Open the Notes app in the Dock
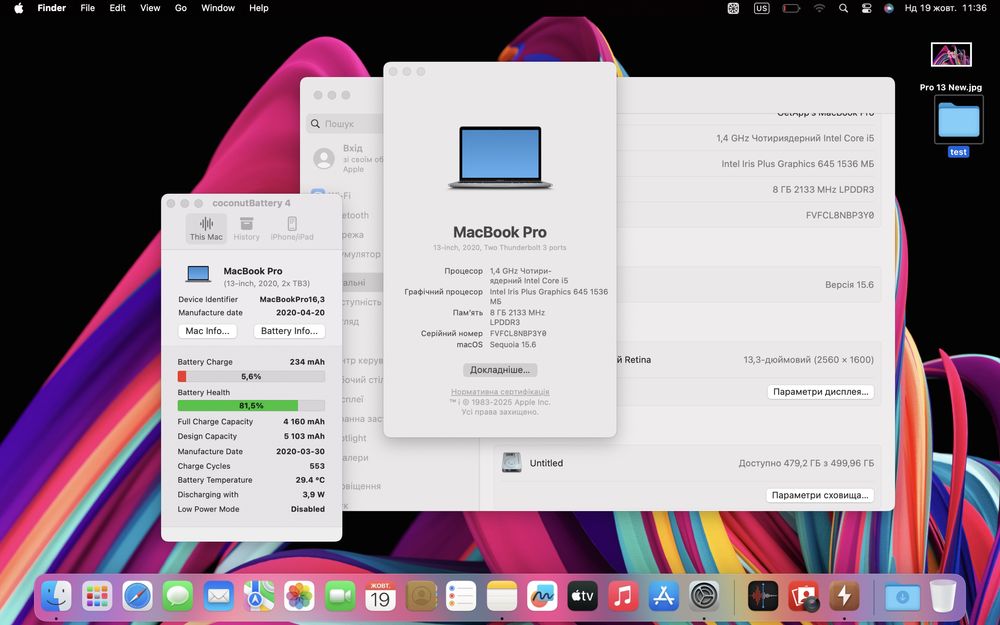Screen dimensions: 1000x625 pos(502,596)
